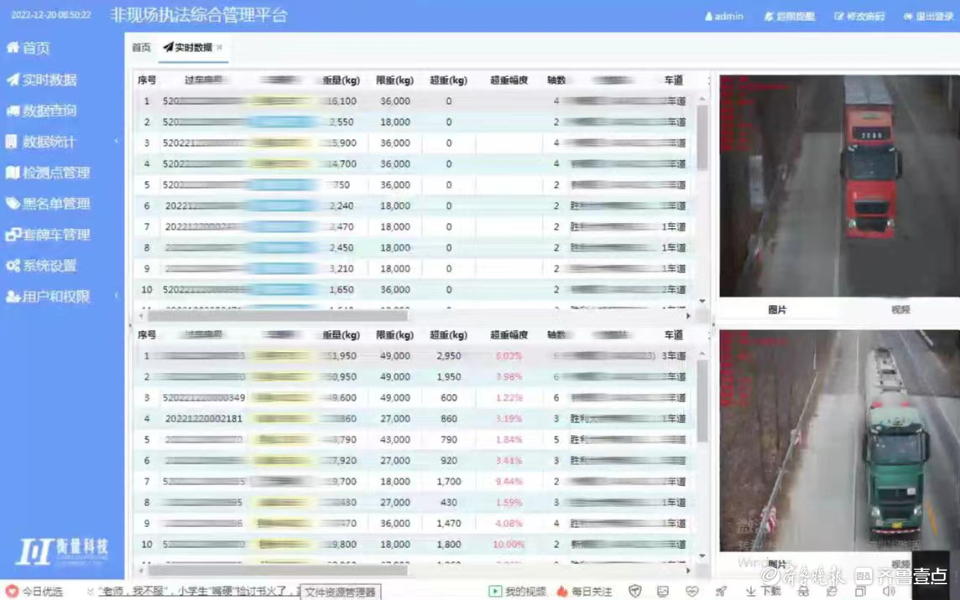Screen dimensions: 960x600
Task: Open 我的视频 in browser status bar
Action: pyautogui.click(x=518, y=591)
